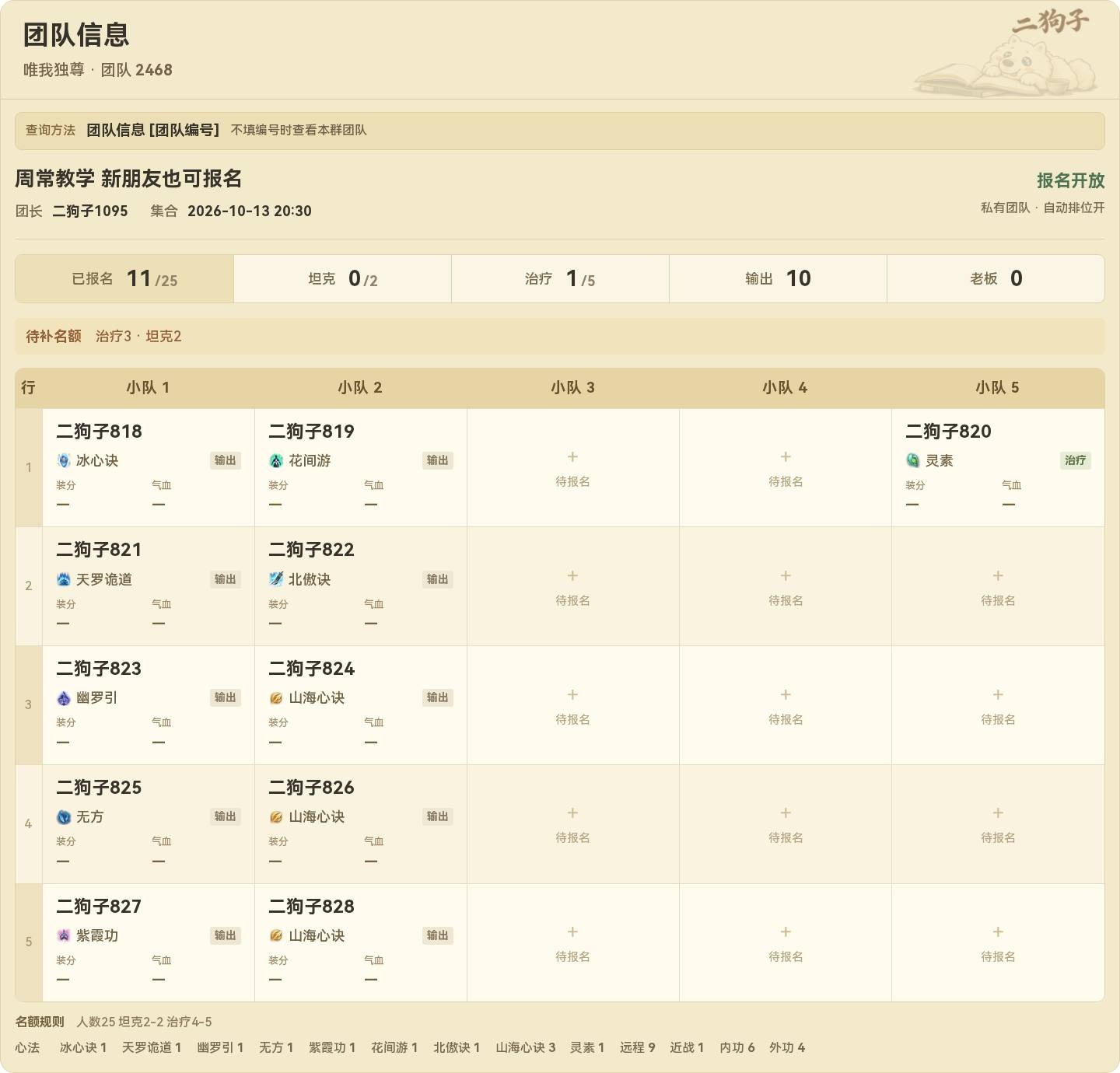1120x1073 pixels.
Task: Click the 近战 1 summary entry
Action: coord(687,1047)
